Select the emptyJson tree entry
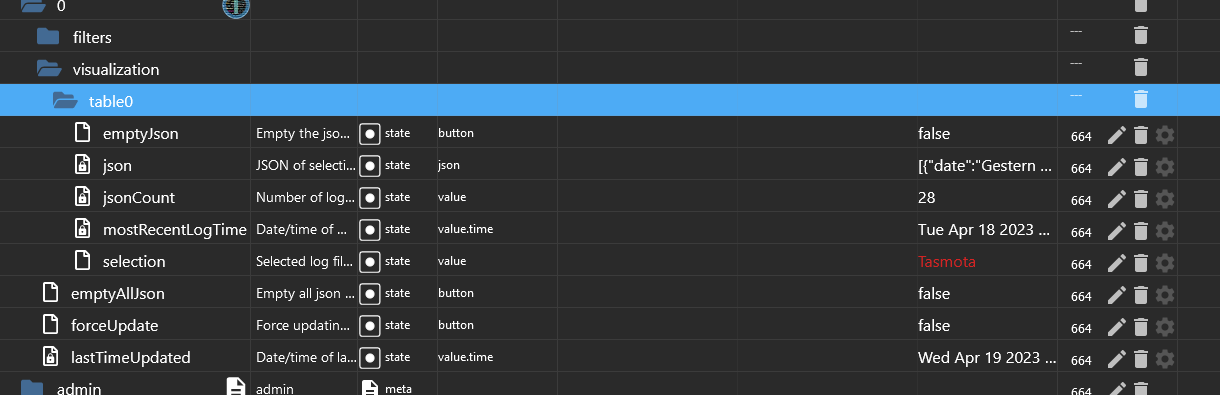The image size is (1220, 395). [x=141, y=134]
